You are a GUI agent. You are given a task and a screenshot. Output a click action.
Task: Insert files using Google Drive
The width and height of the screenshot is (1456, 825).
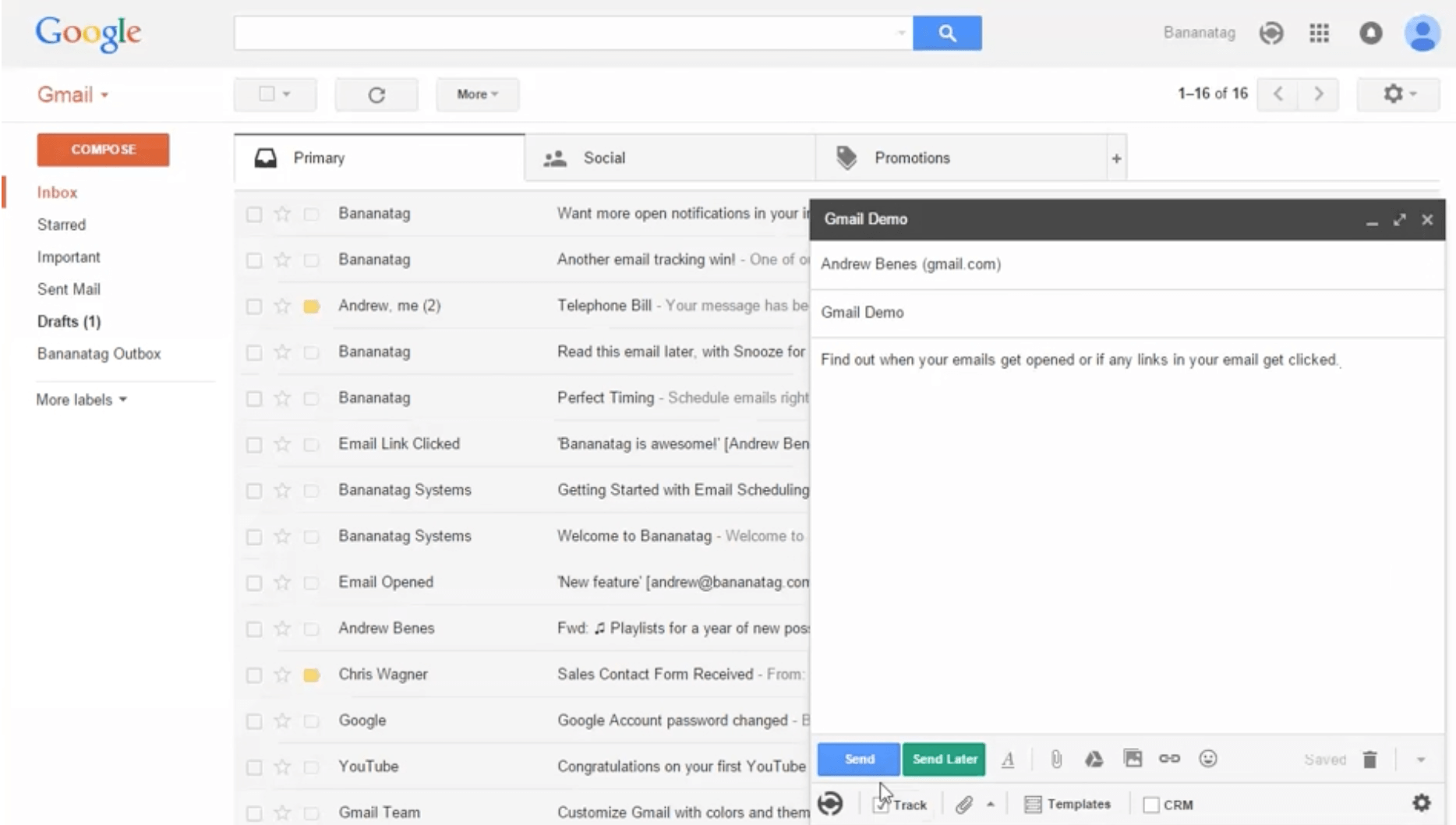[1094, 759]
